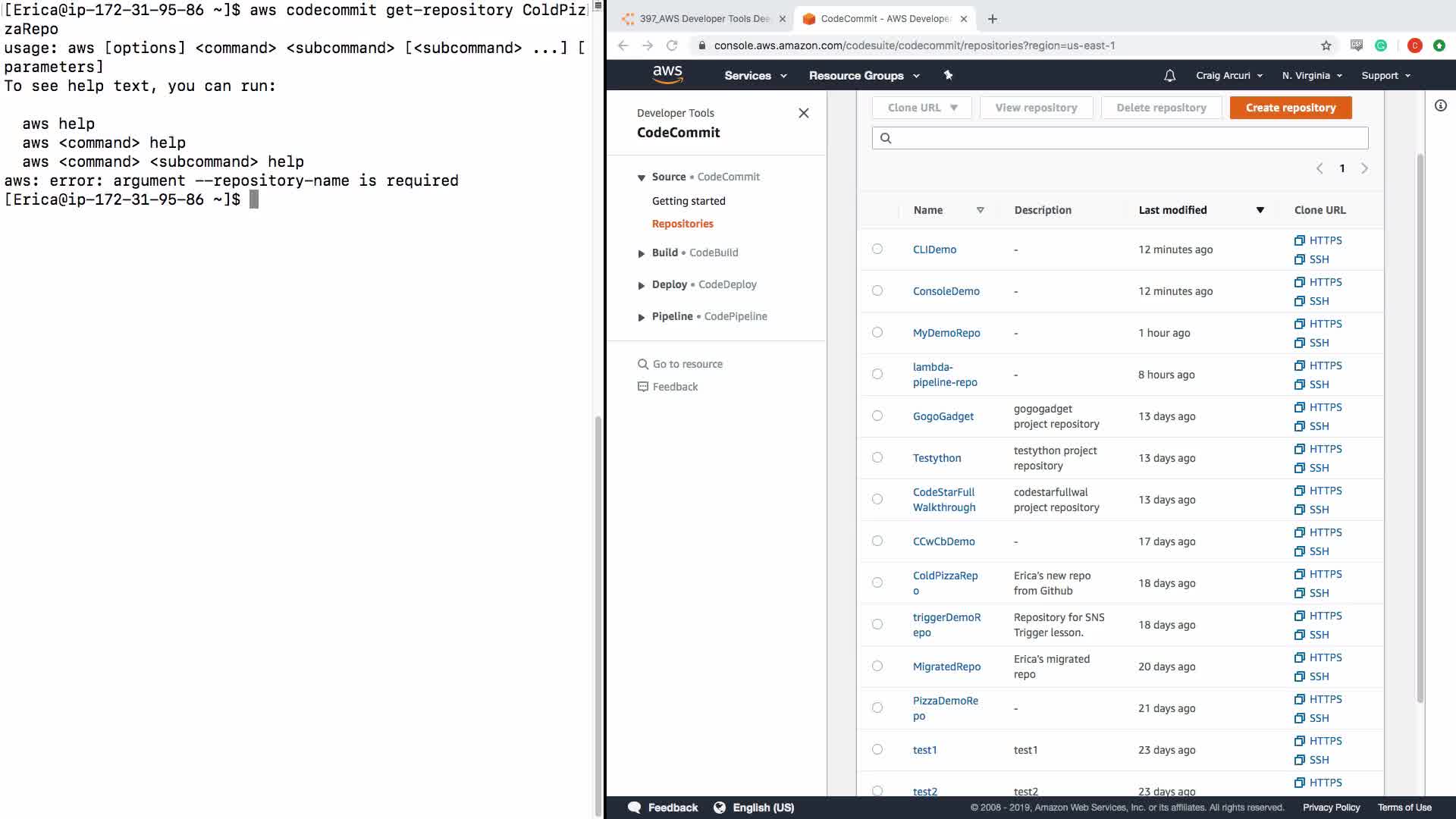Close the Developer Tools side panel
Viewport: 1456px width, 819px height.
(803, 113)
